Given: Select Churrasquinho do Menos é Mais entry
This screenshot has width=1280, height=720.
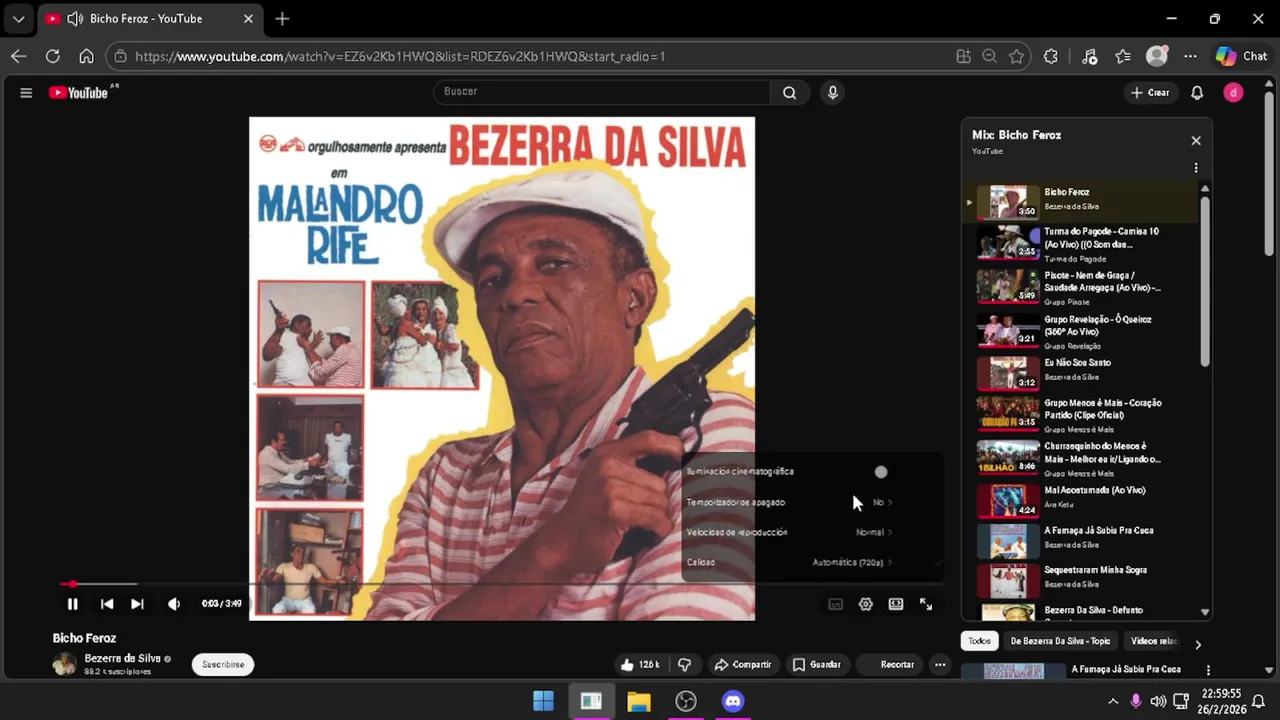Looking at the screenshot, I should tap(1080, 458).
